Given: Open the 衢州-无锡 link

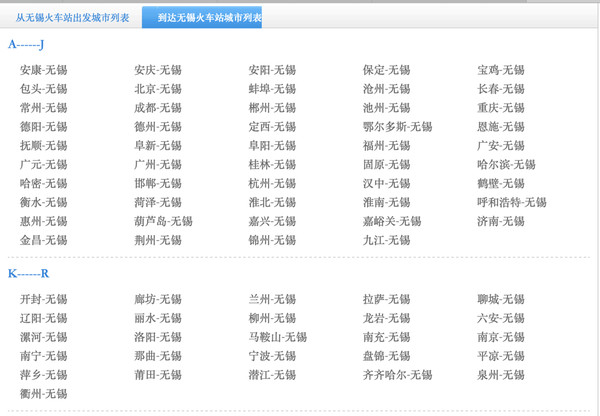Looking at the screenshot, I should [x=44, y=394].
